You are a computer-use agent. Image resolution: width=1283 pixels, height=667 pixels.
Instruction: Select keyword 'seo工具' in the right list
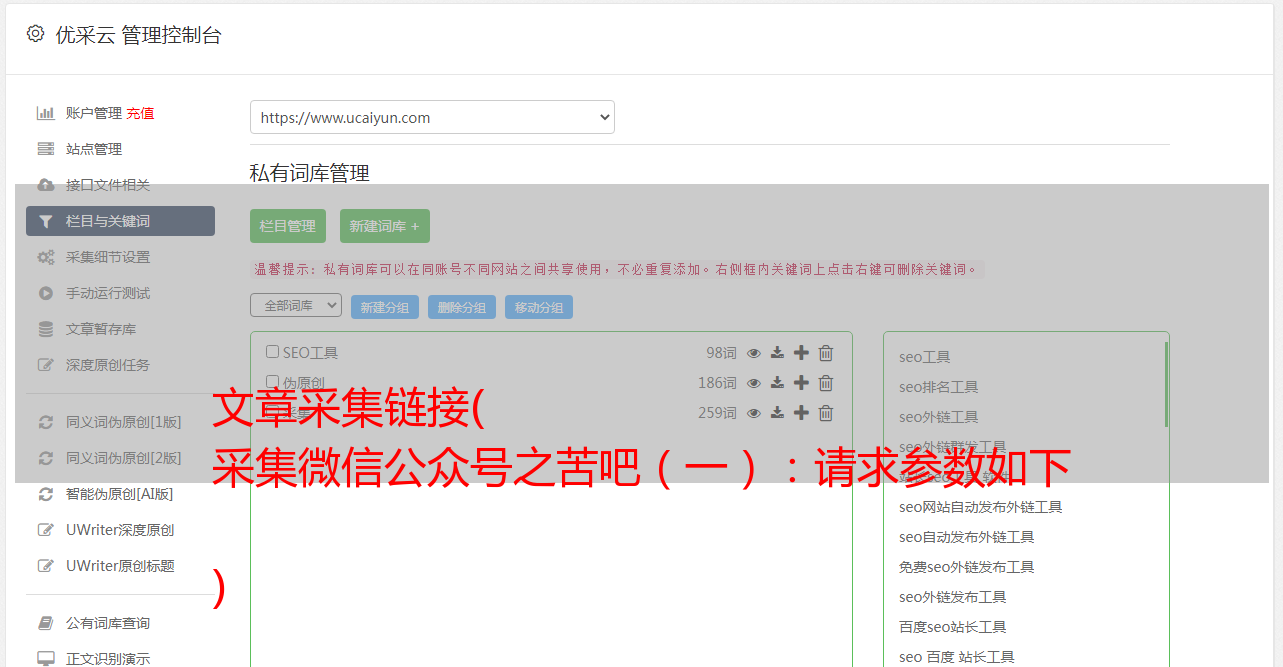(x=925, y=357)
